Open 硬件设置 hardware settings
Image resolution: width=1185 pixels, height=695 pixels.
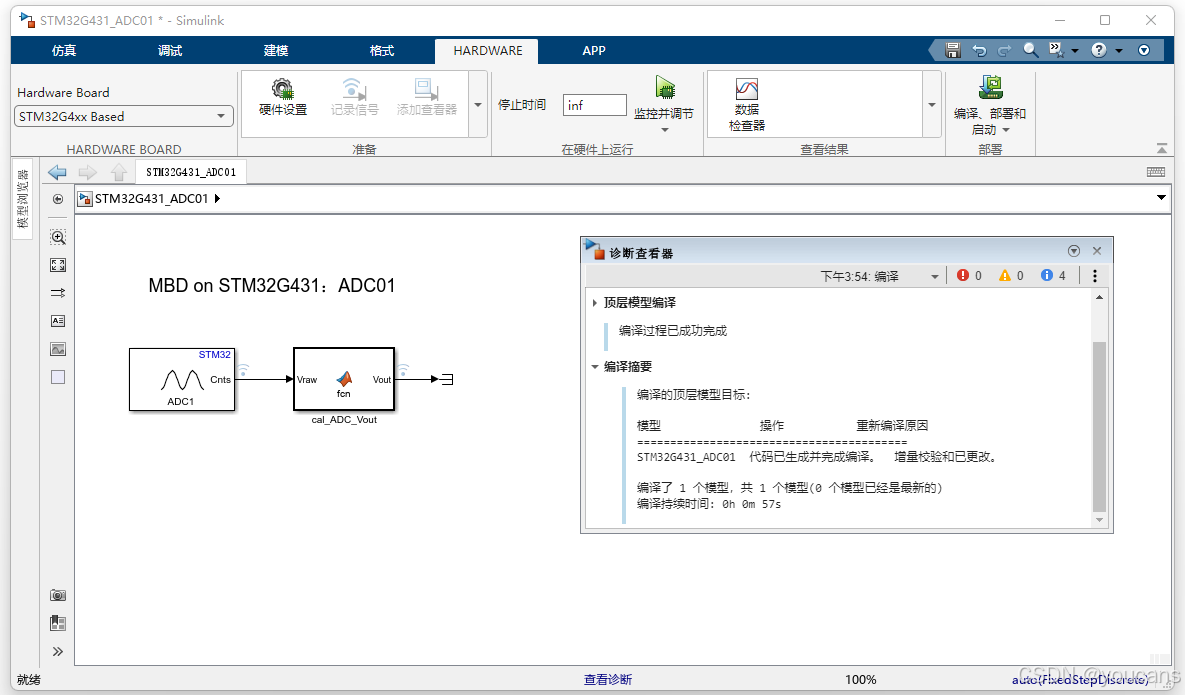pos(283,98)
